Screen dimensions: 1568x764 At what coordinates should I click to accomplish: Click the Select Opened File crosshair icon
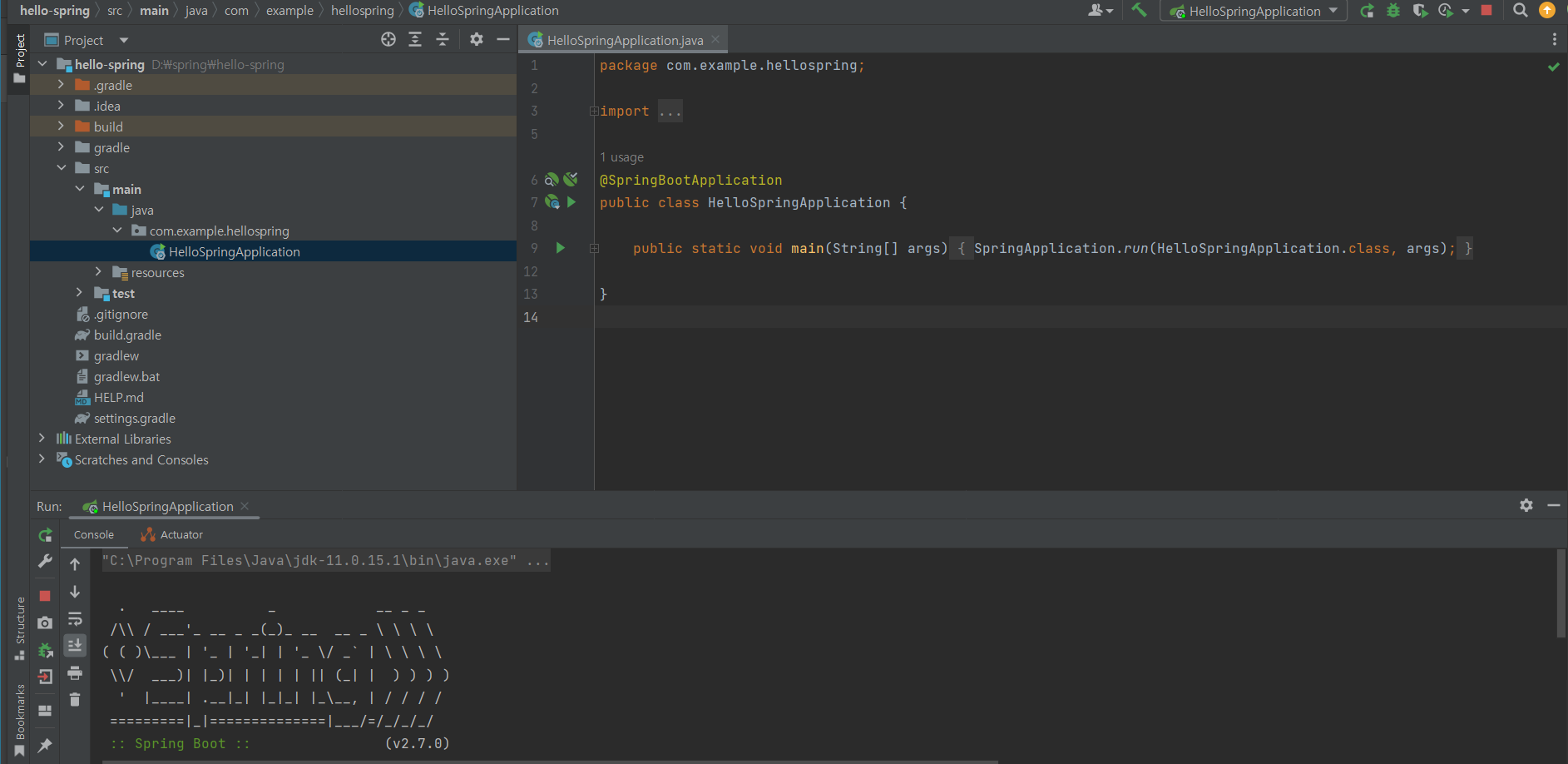388,40
